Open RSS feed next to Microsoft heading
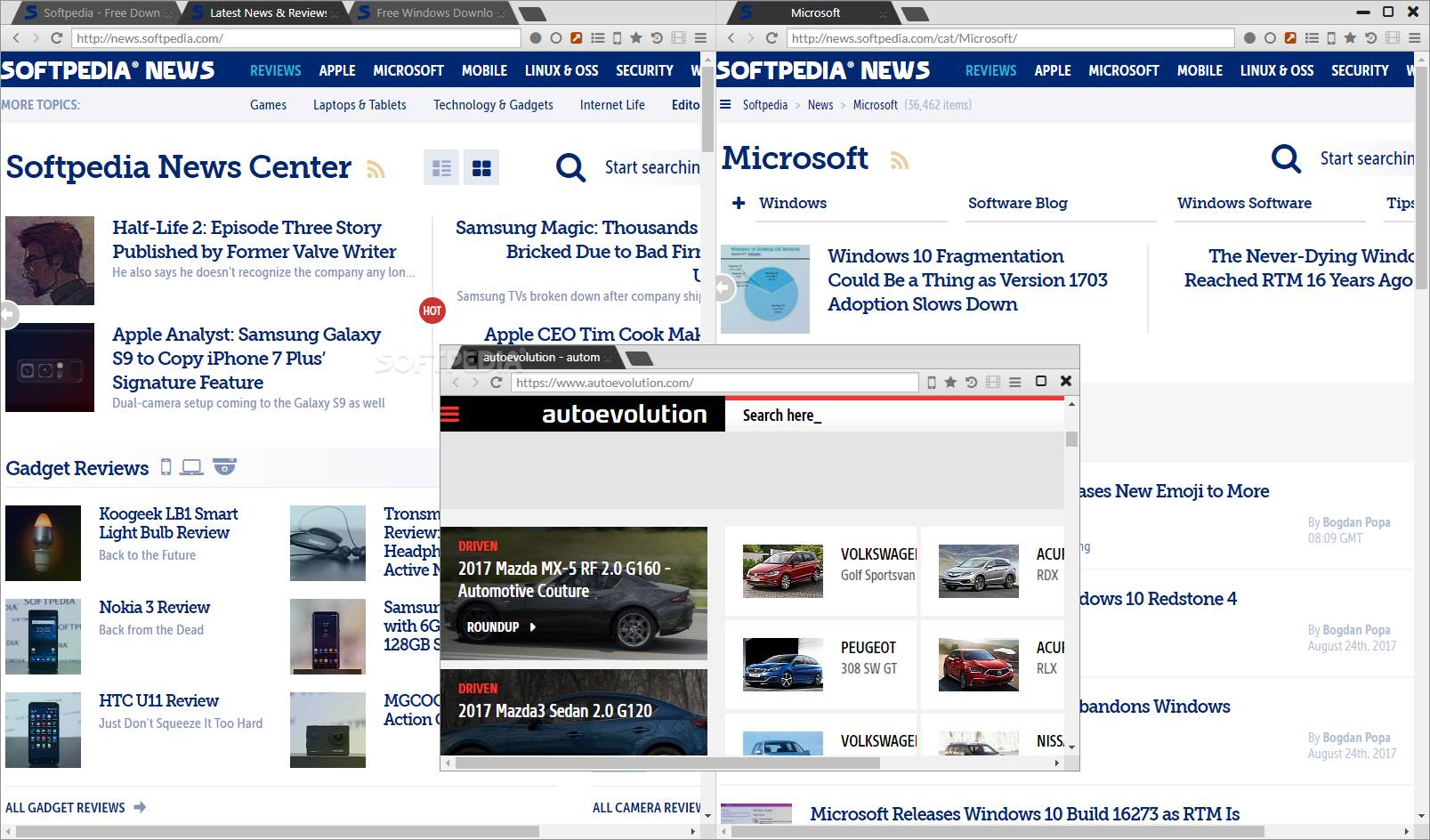 [x=900, y=160]
